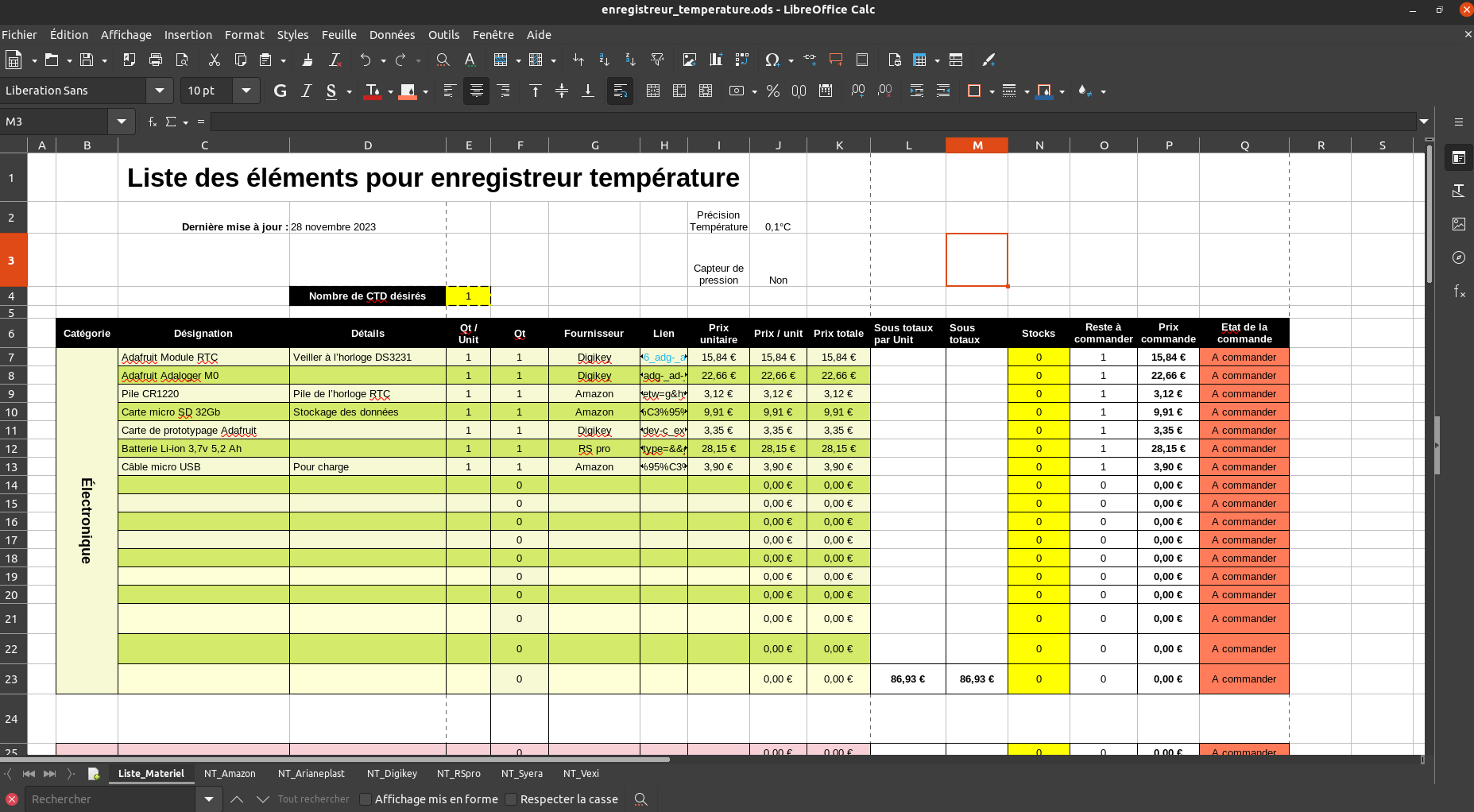Open the Insert Chart tool
This screenshot has height=812, width=1474.
click(715, 60)
